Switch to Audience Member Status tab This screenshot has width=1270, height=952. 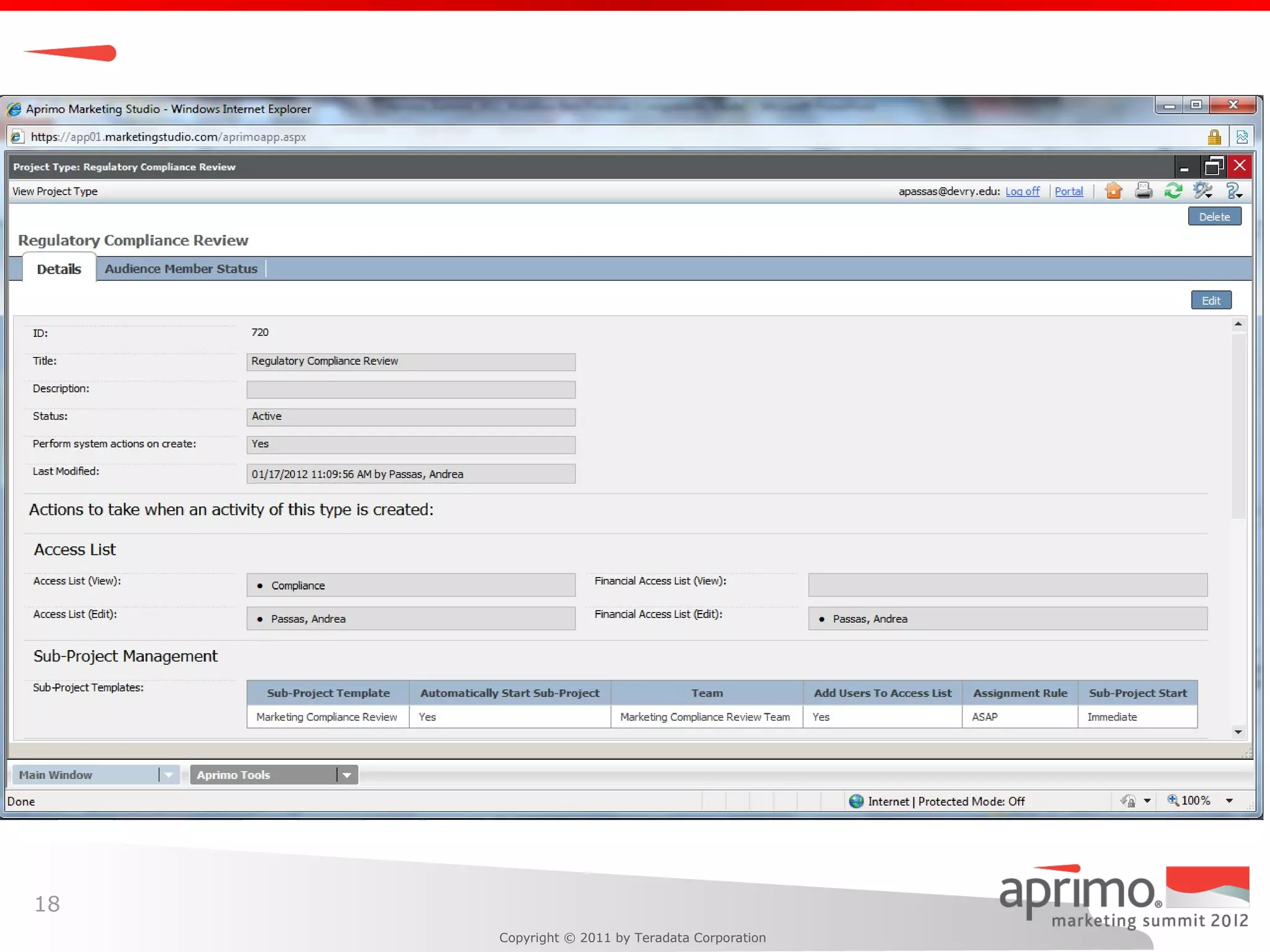(181, 269)
